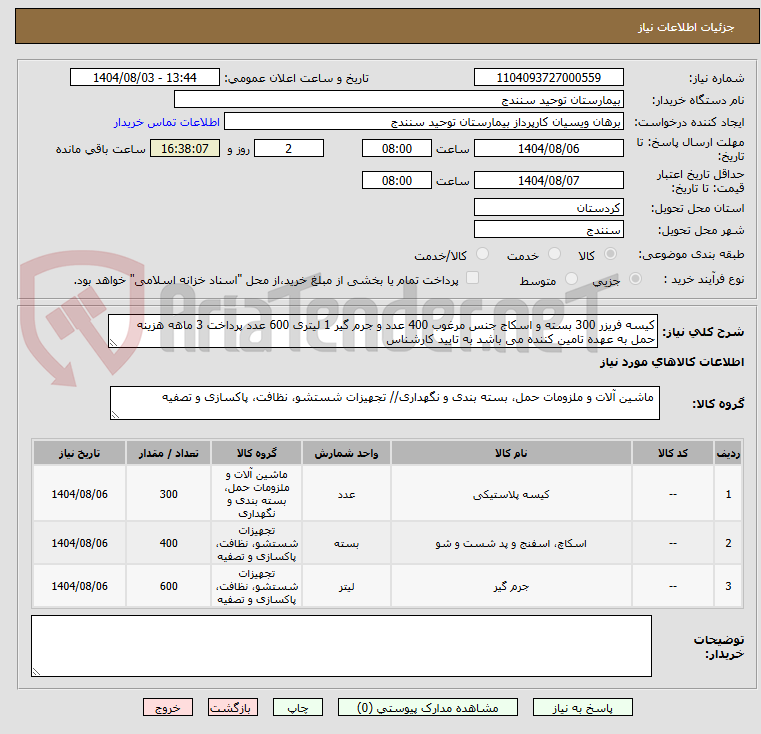Click the quantity 300 cell
761x734 pixels.
[x=168, y=494]
